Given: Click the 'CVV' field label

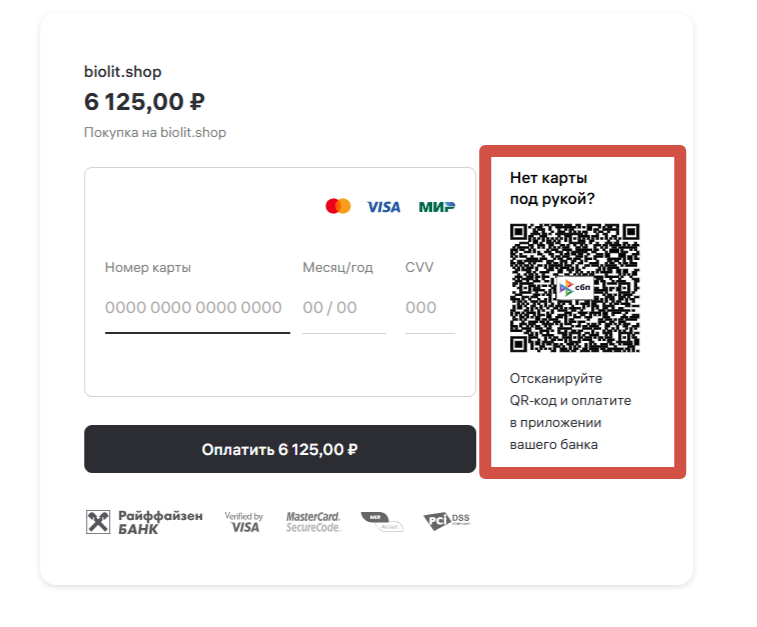Looking at the screenshot, I should click(419, 267).
